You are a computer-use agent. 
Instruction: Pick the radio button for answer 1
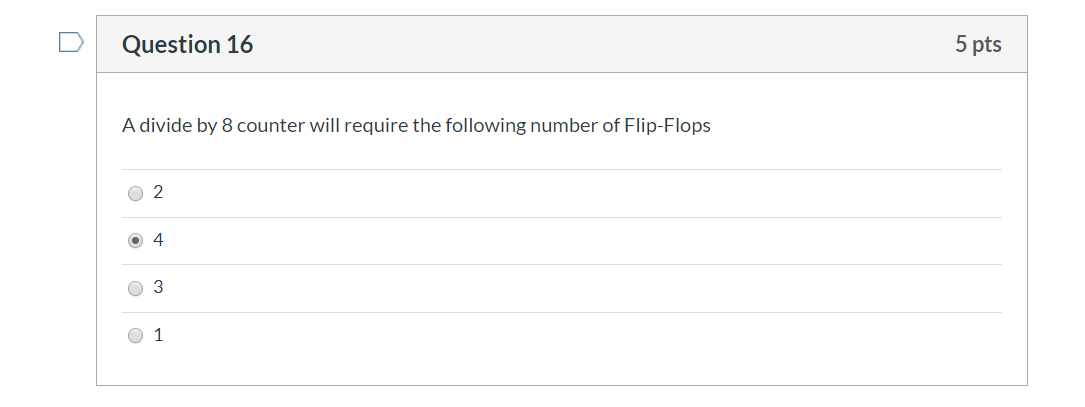[x=136, y=336]
